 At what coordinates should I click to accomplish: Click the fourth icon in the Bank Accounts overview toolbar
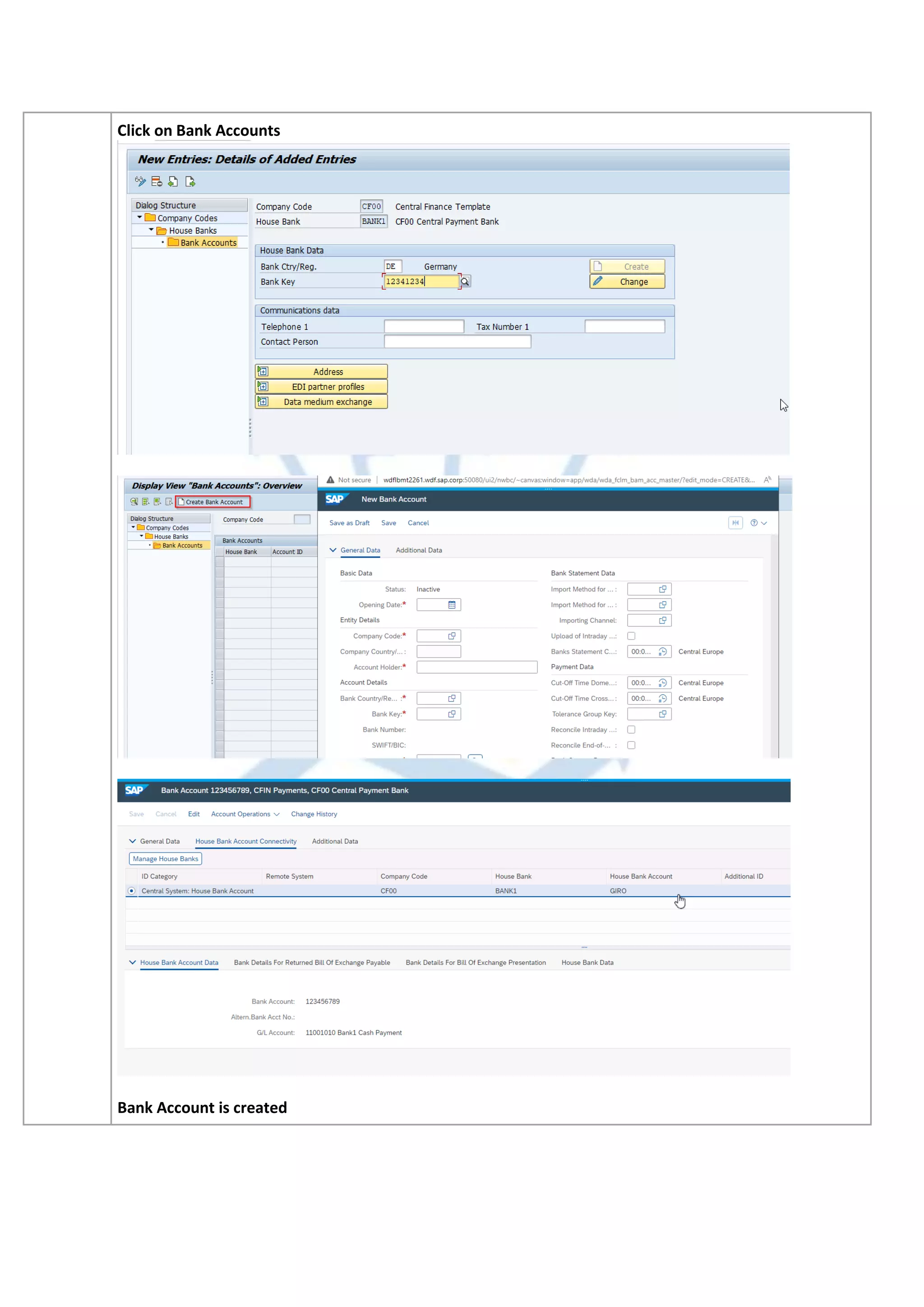169,501
